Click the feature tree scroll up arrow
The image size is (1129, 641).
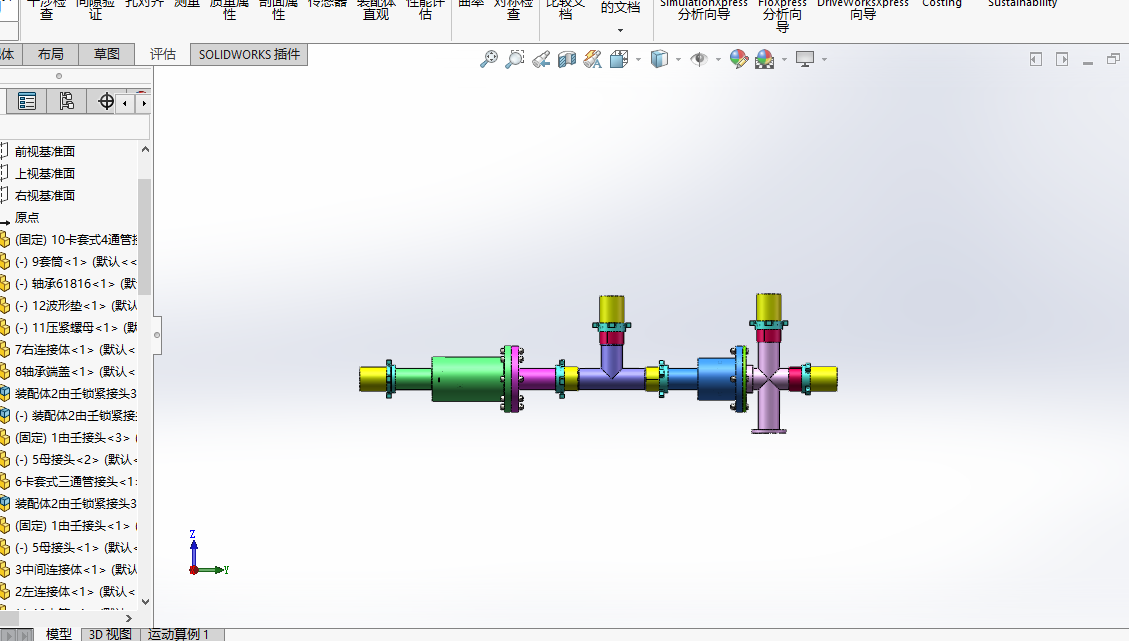coord(145,150)
